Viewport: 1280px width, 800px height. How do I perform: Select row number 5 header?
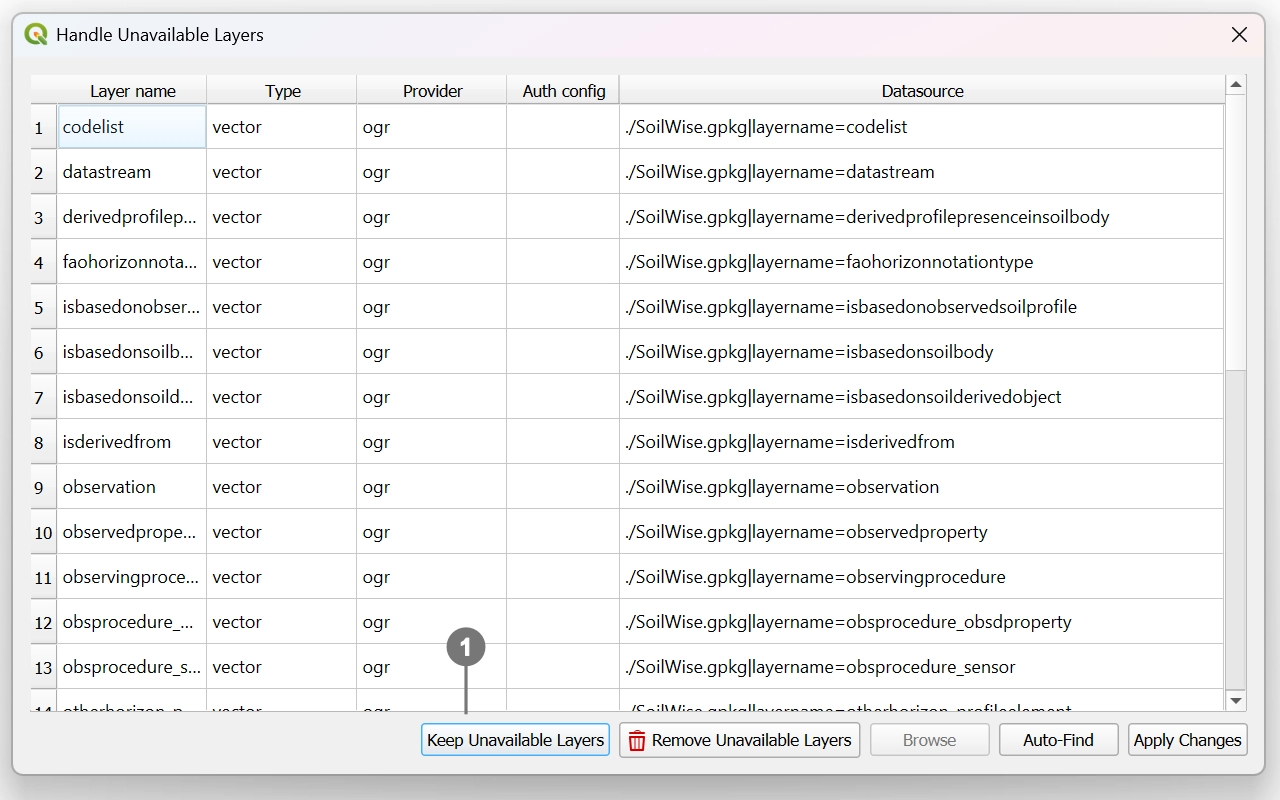[40, 308]
